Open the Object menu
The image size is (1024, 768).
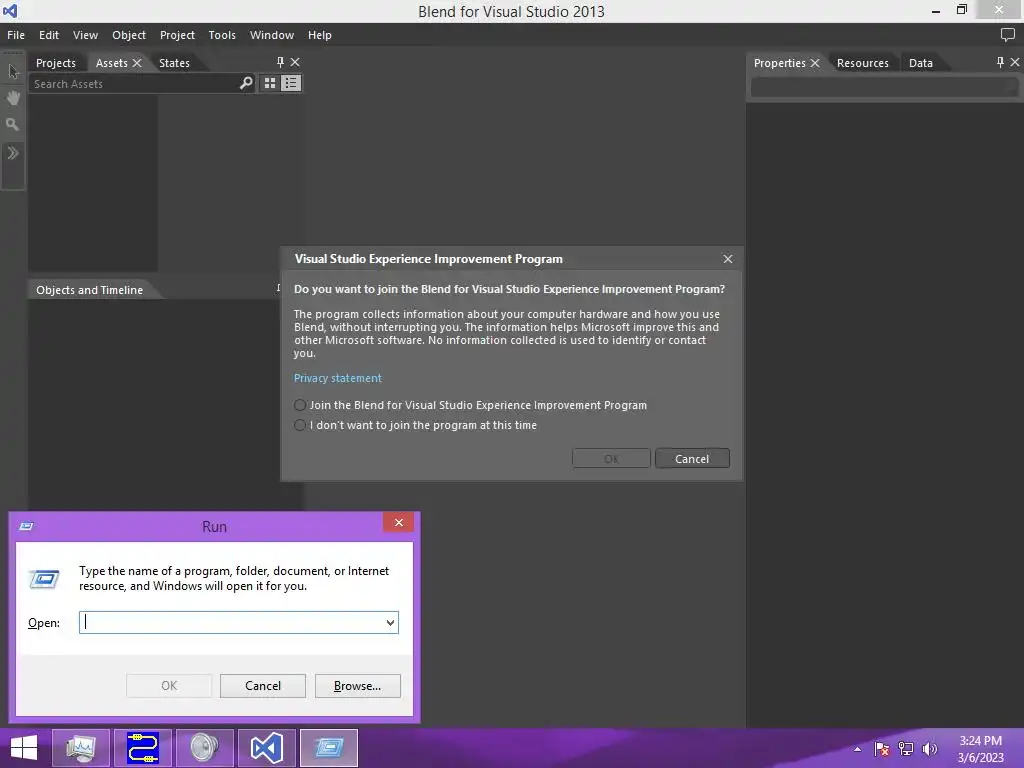[x=129, y=35]
